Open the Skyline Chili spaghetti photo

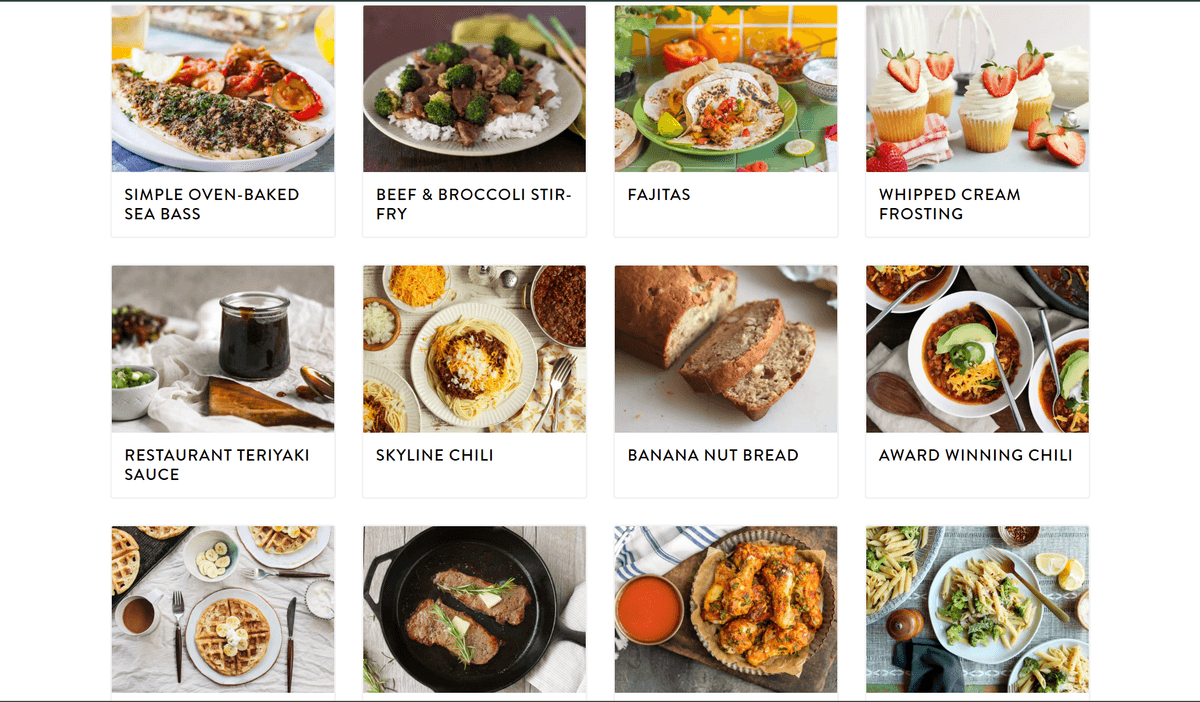[474, 349]
